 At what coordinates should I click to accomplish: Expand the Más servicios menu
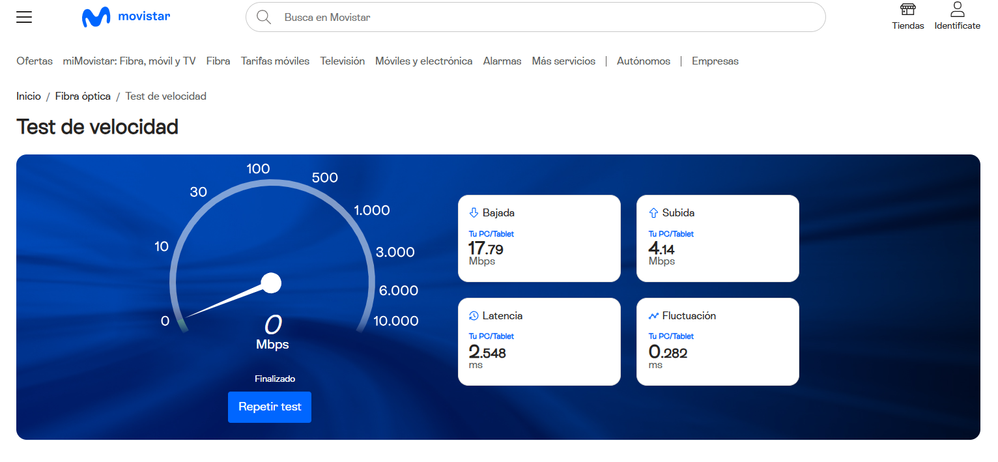pos(563,61)
